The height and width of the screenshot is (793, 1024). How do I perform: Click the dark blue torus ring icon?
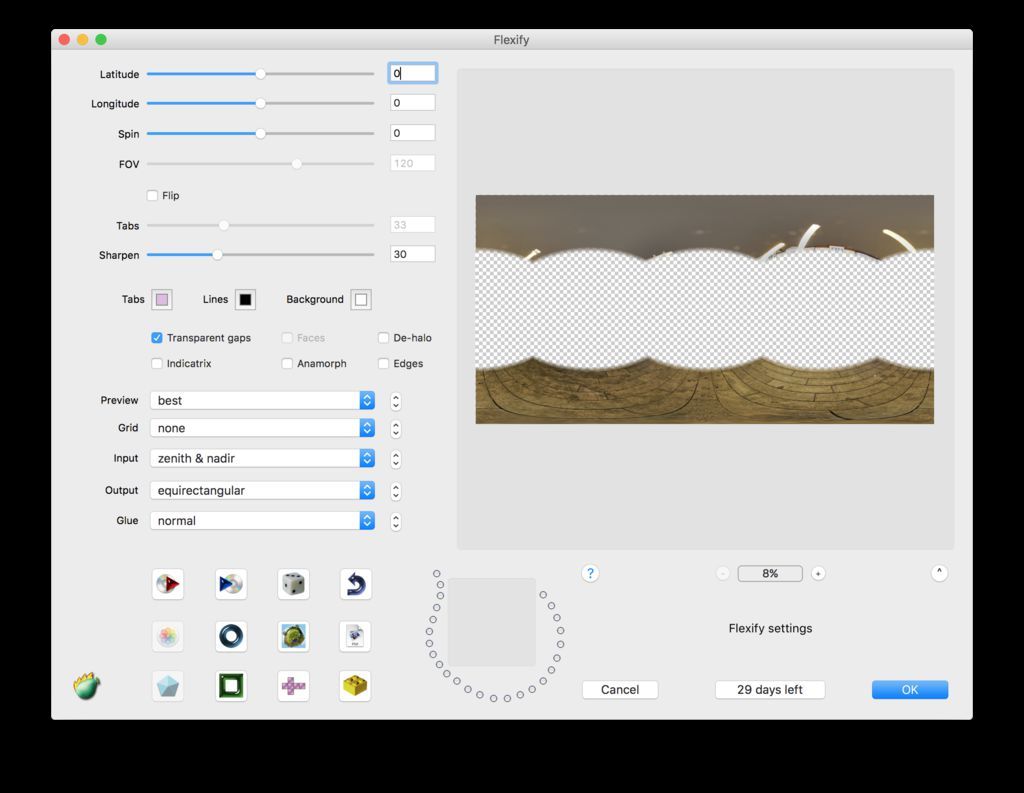tap(231, 636)
